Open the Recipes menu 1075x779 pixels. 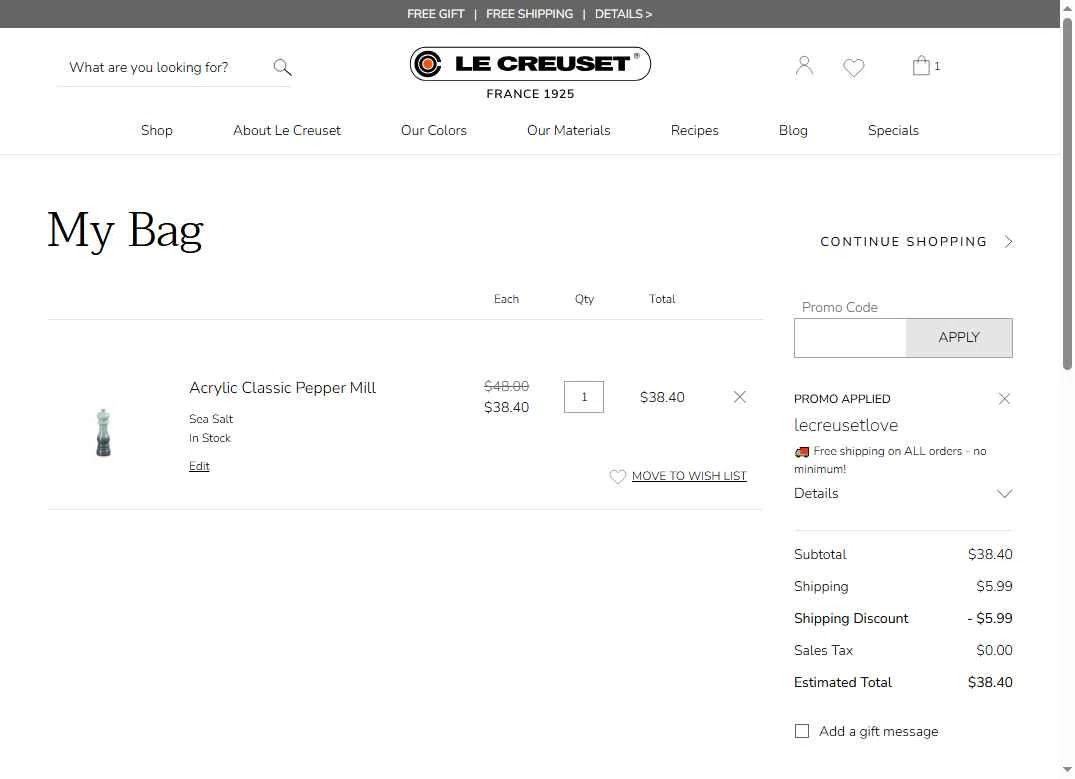click(x=694, y=130)
